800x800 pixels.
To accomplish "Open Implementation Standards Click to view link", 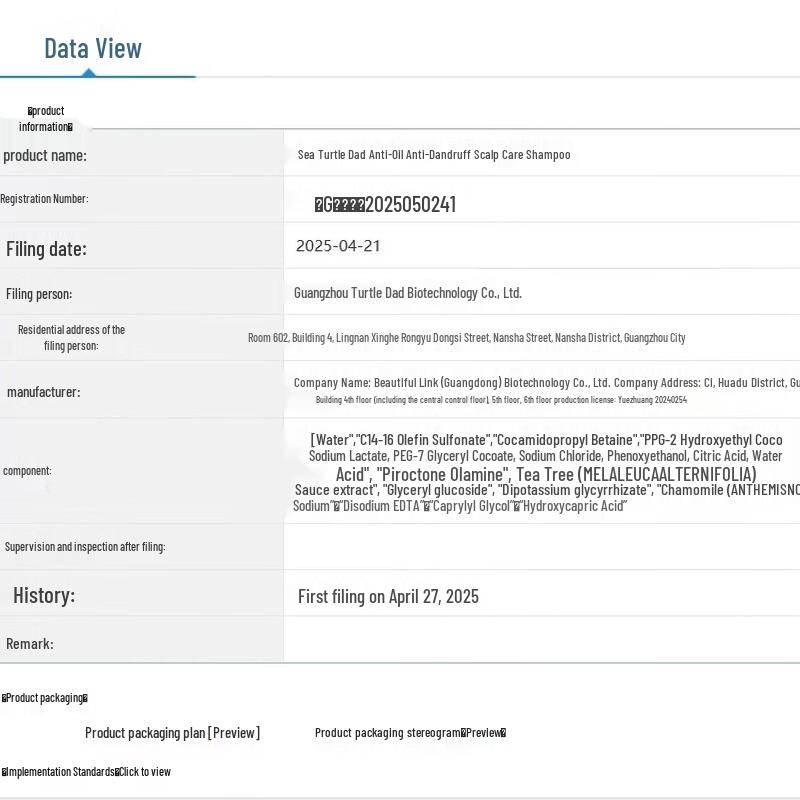I will click(x=86, y=771).
